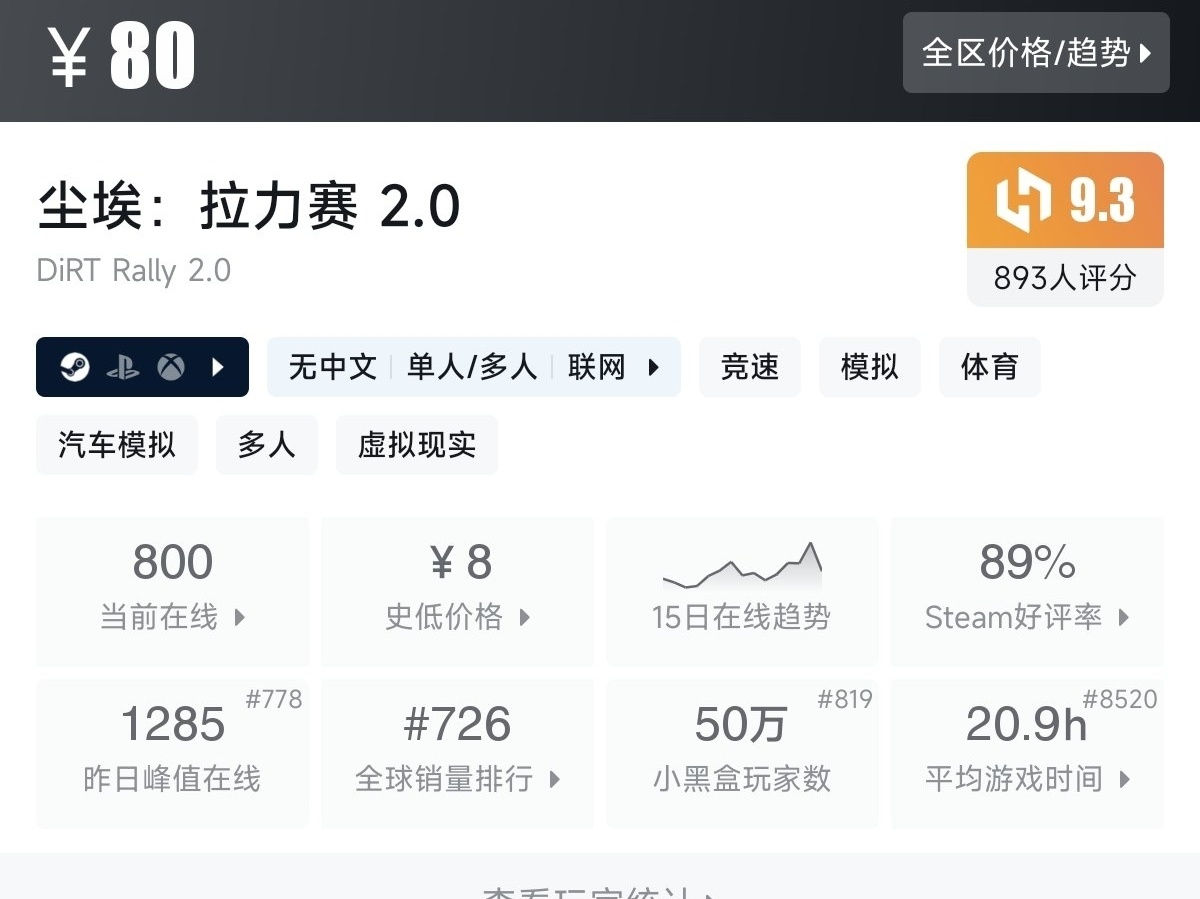Viewport: 1200px width, 899px height.
Task: Click the 50万 player count
Action: (741, 725)
